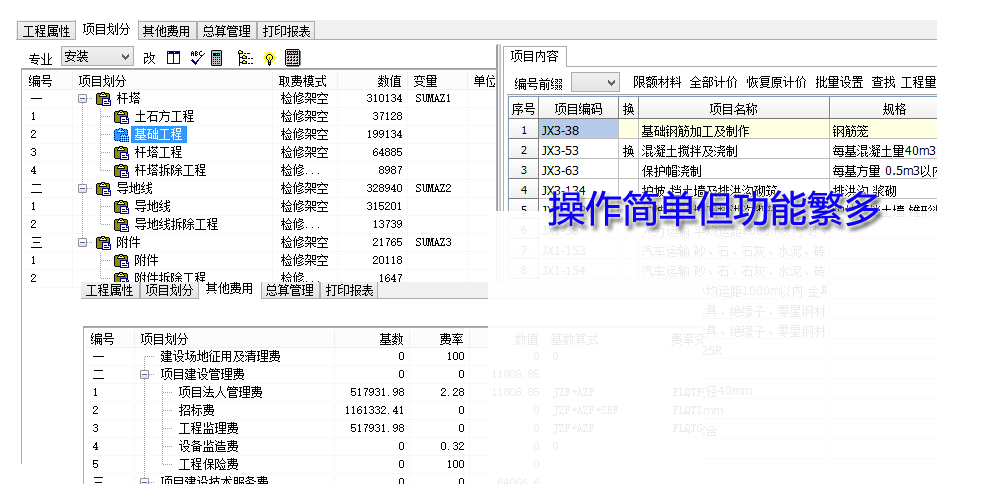The image size is (1000, 500).
Task: Switch to the upper 项目划分 tab
Action: coord(106,29)
